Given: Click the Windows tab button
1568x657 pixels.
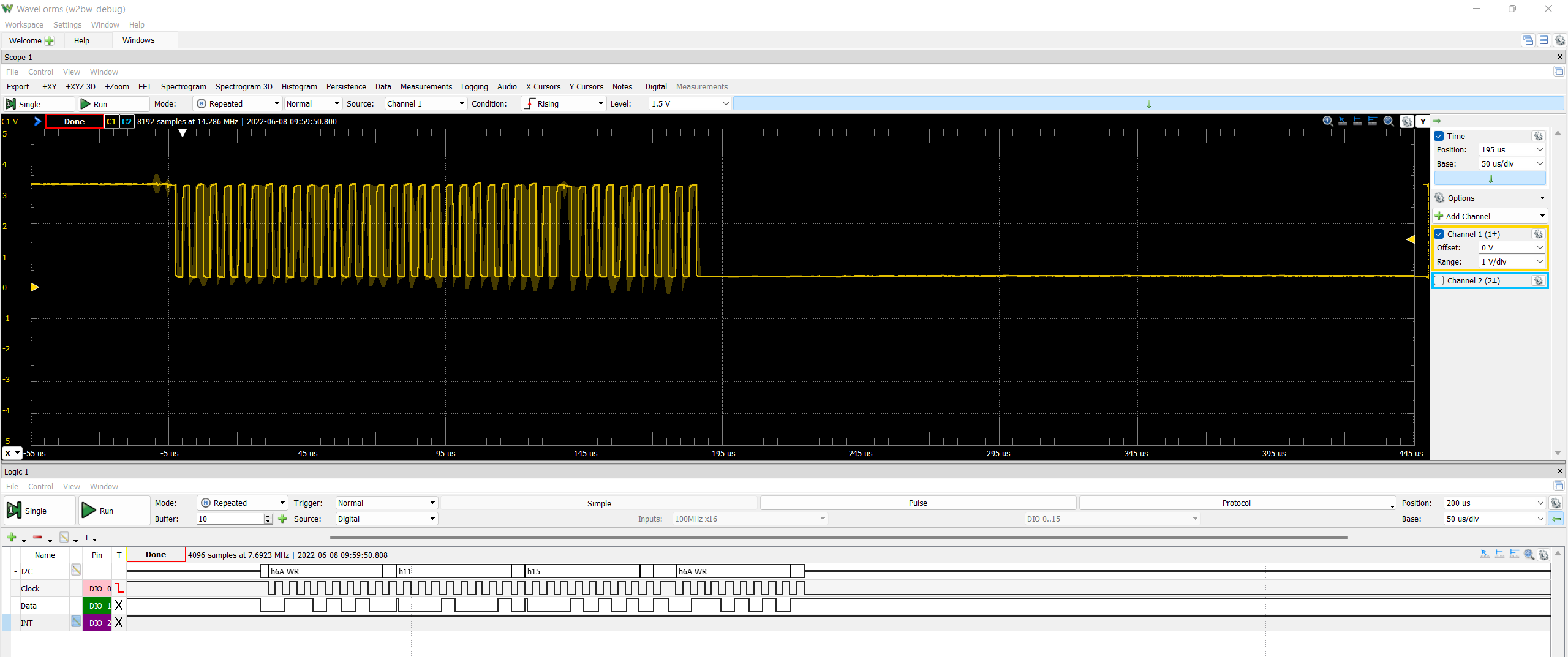Looking at the screenshot, I should pos(138,40).
